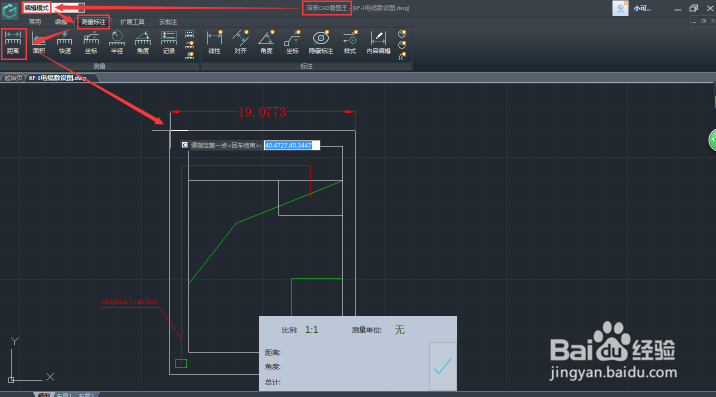
Task: Click the 隐藏标注 hide annotations tool
Action: click(321, 43)
